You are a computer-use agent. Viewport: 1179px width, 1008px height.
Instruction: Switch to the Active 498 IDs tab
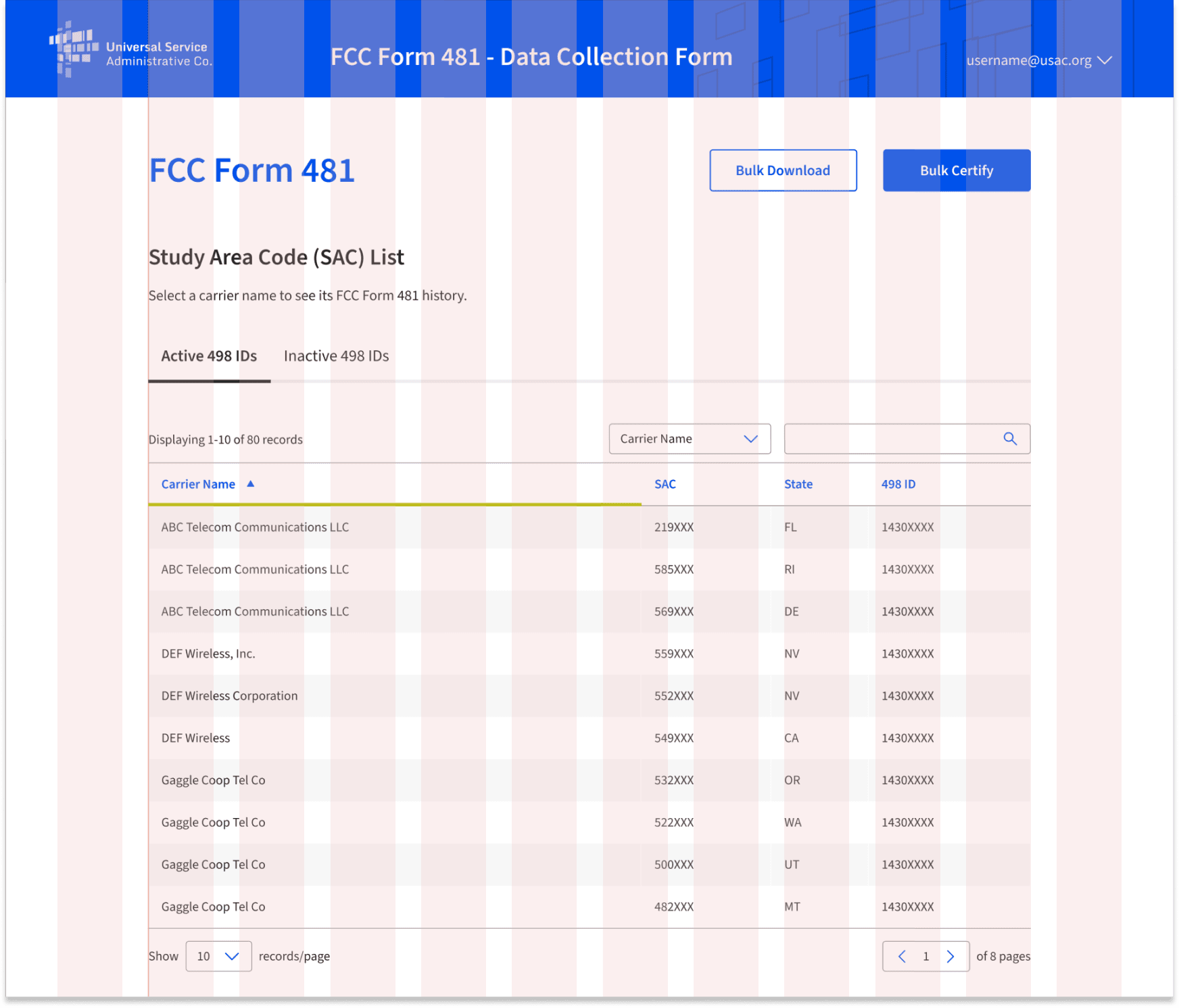pos(209,356)
